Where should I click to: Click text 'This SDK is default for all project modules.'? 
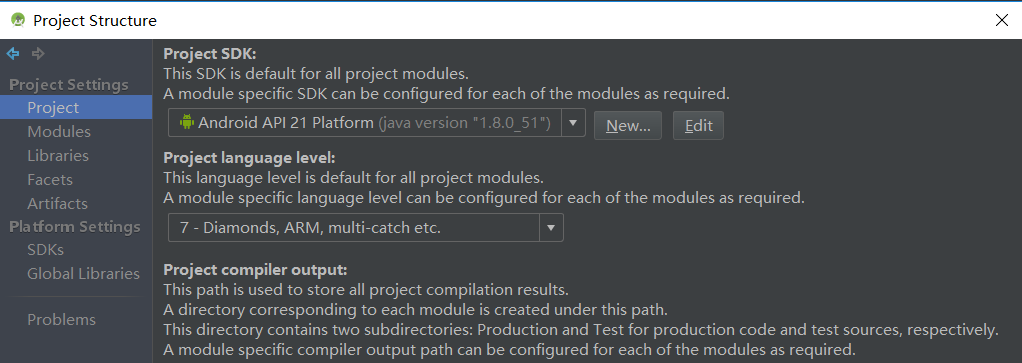[316, 73]
